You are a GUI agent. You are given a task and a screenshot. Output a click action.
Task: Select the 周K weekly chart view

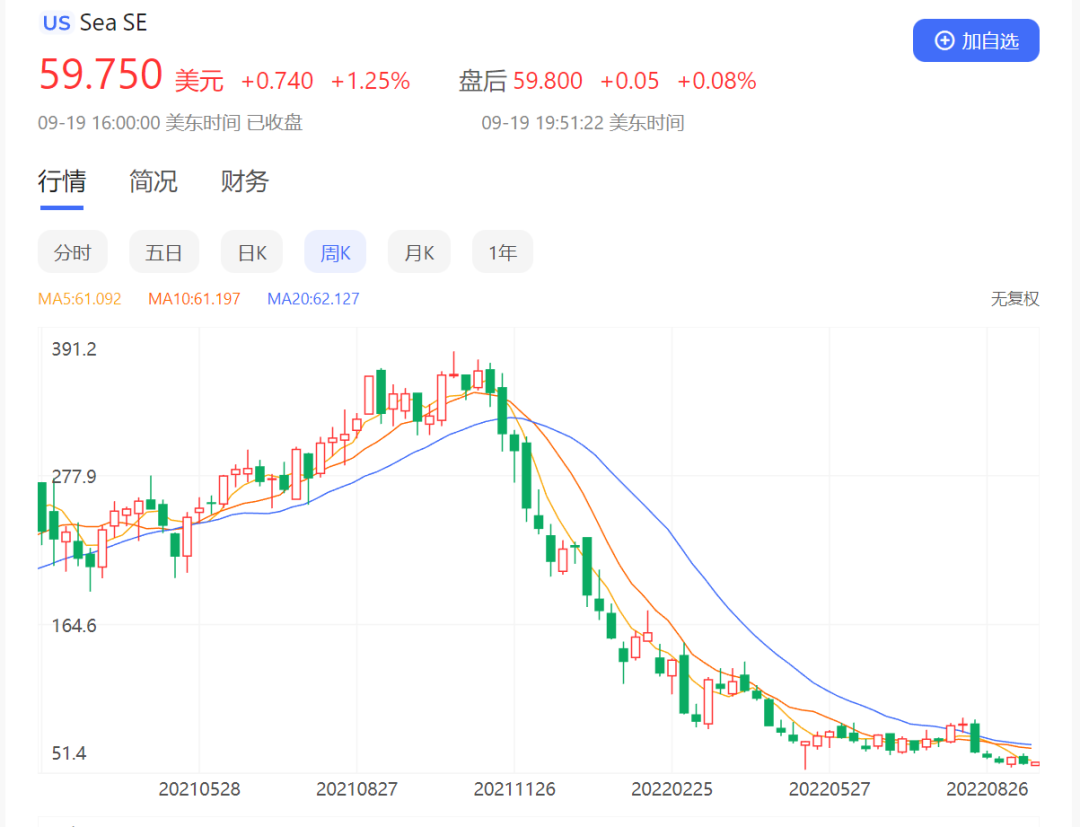click(x=335, y=252)
